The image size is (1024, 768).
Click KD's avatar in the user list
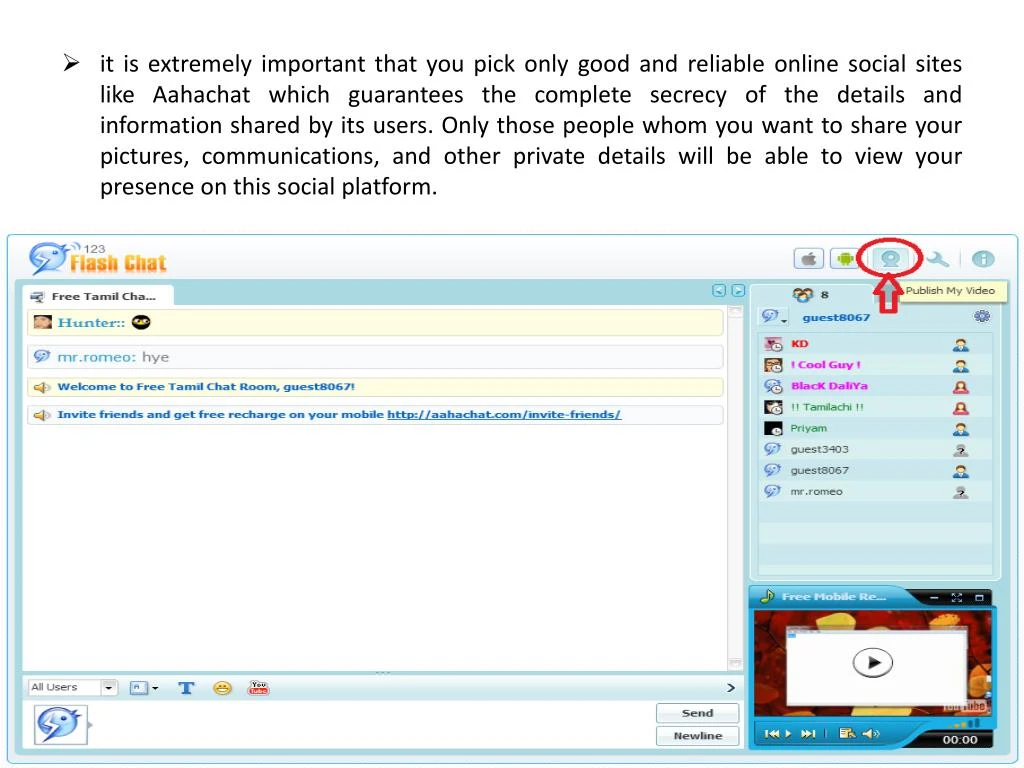point(773,344)
